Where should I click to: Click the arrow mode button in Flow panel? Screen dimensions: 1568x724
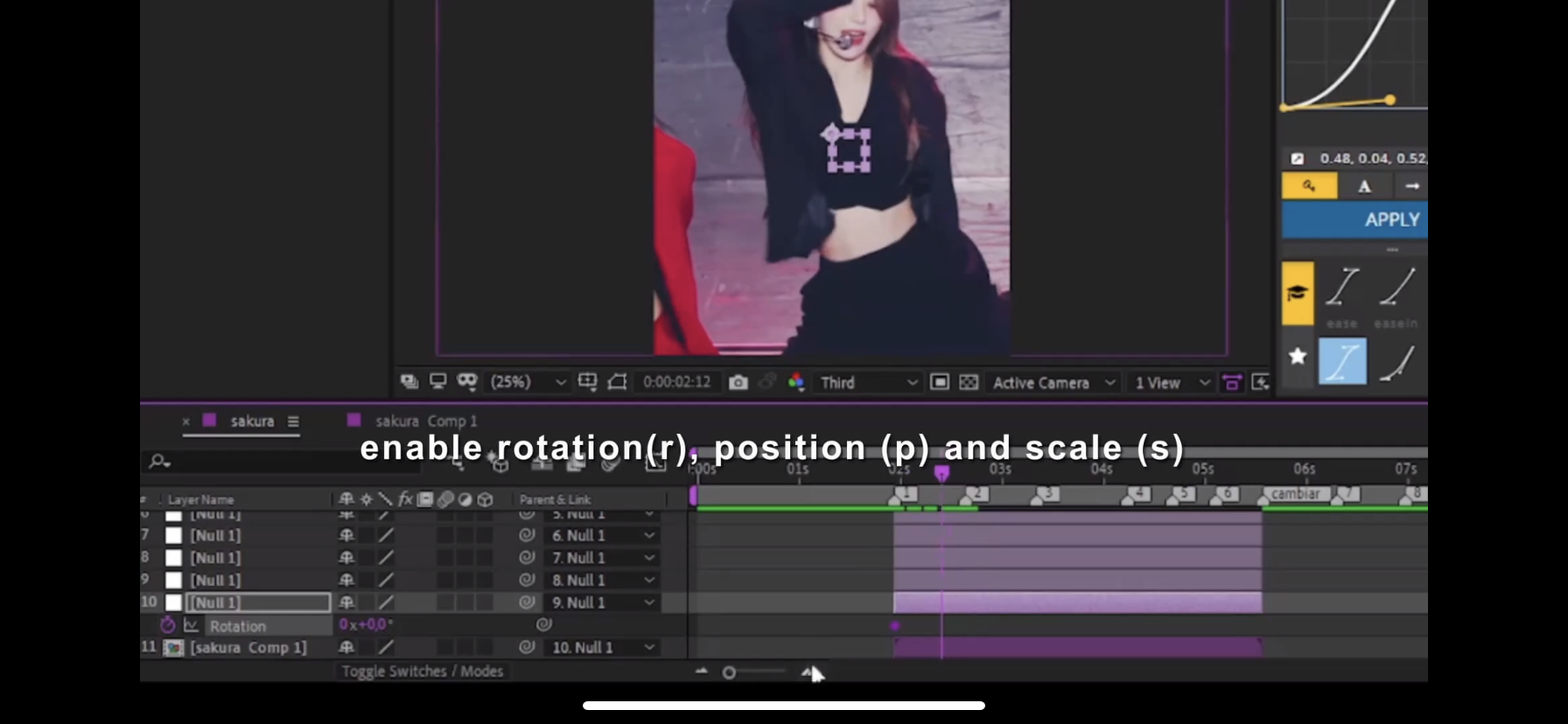pos(1411,185)
